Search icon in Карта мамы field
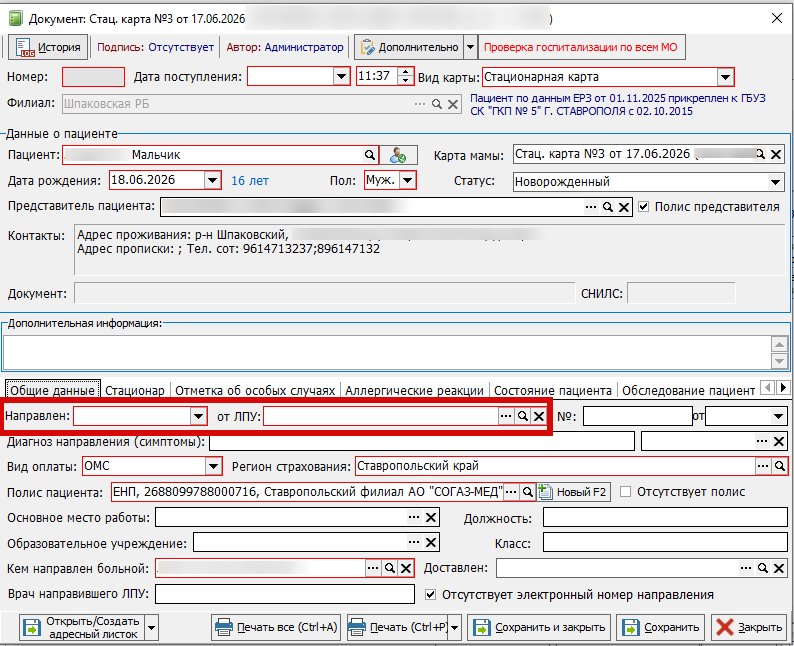This screenshot has width=794, height=646. pos(761,154)
